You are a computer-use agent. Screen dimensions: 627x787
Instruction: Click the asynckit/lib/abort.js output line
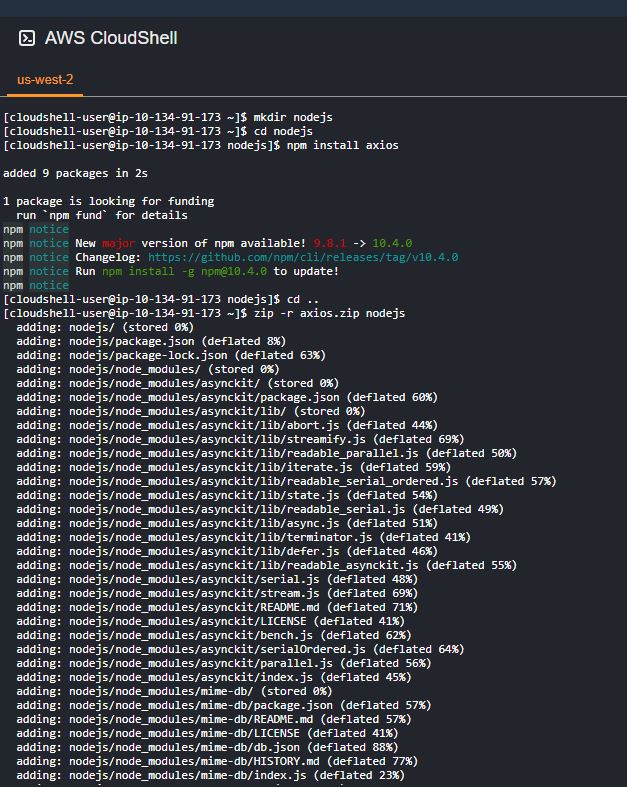(x=227, y=425)
